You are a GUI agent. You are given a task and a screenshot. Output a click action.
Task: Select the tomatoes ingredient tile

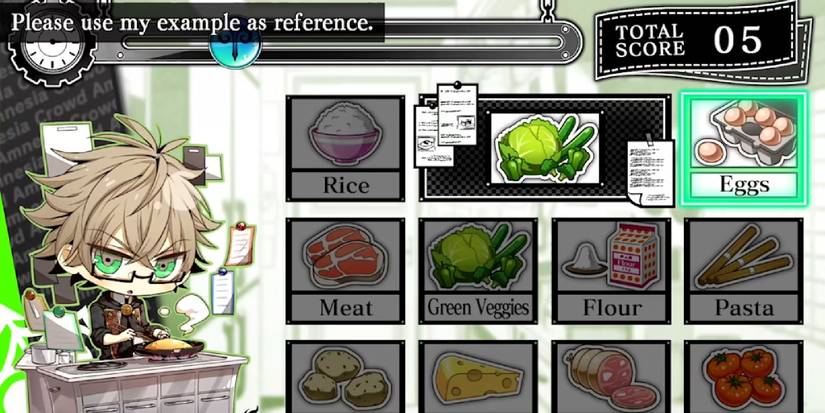[x=744, y=377]
